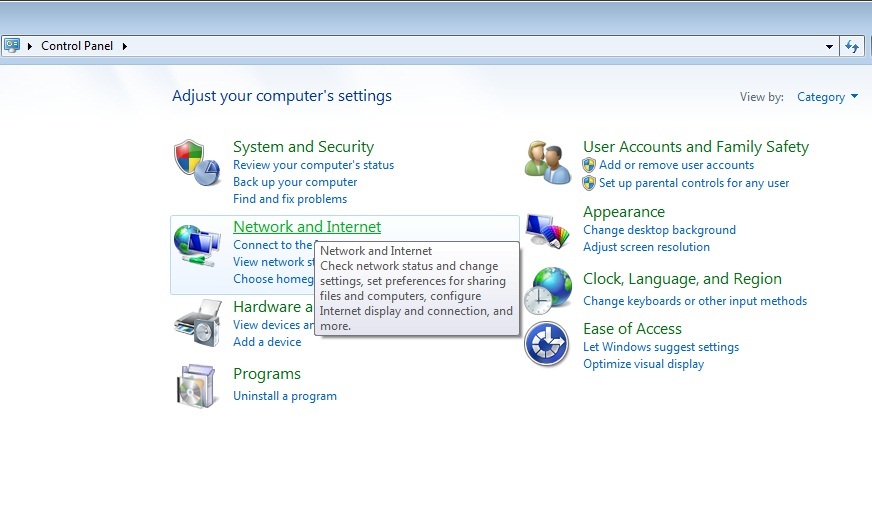
Task: Click Change keyboards or other input methods
Action: [695, 301]
